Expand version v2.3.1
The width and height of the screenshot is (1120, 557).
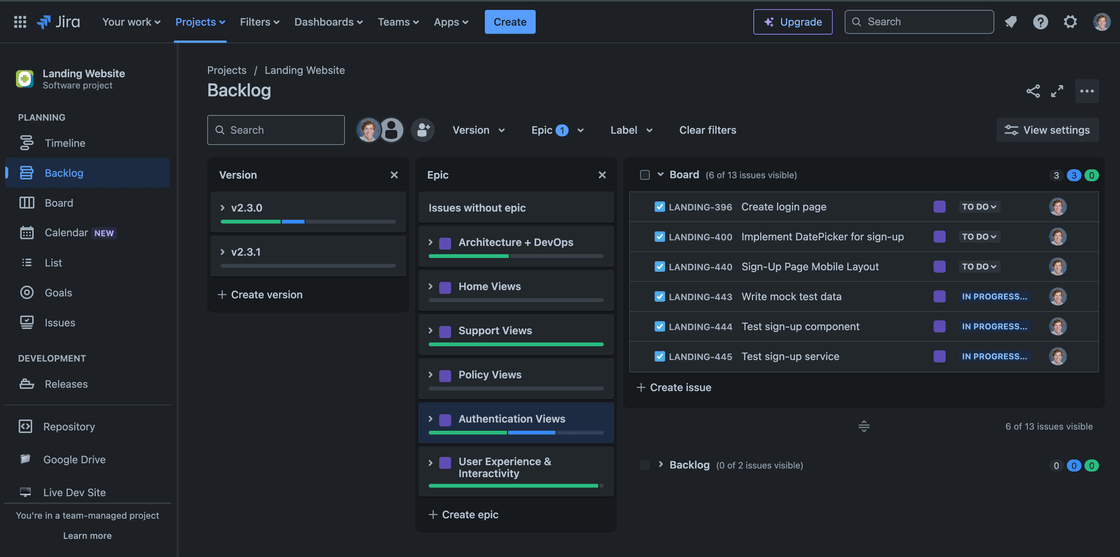coord(223,252)
